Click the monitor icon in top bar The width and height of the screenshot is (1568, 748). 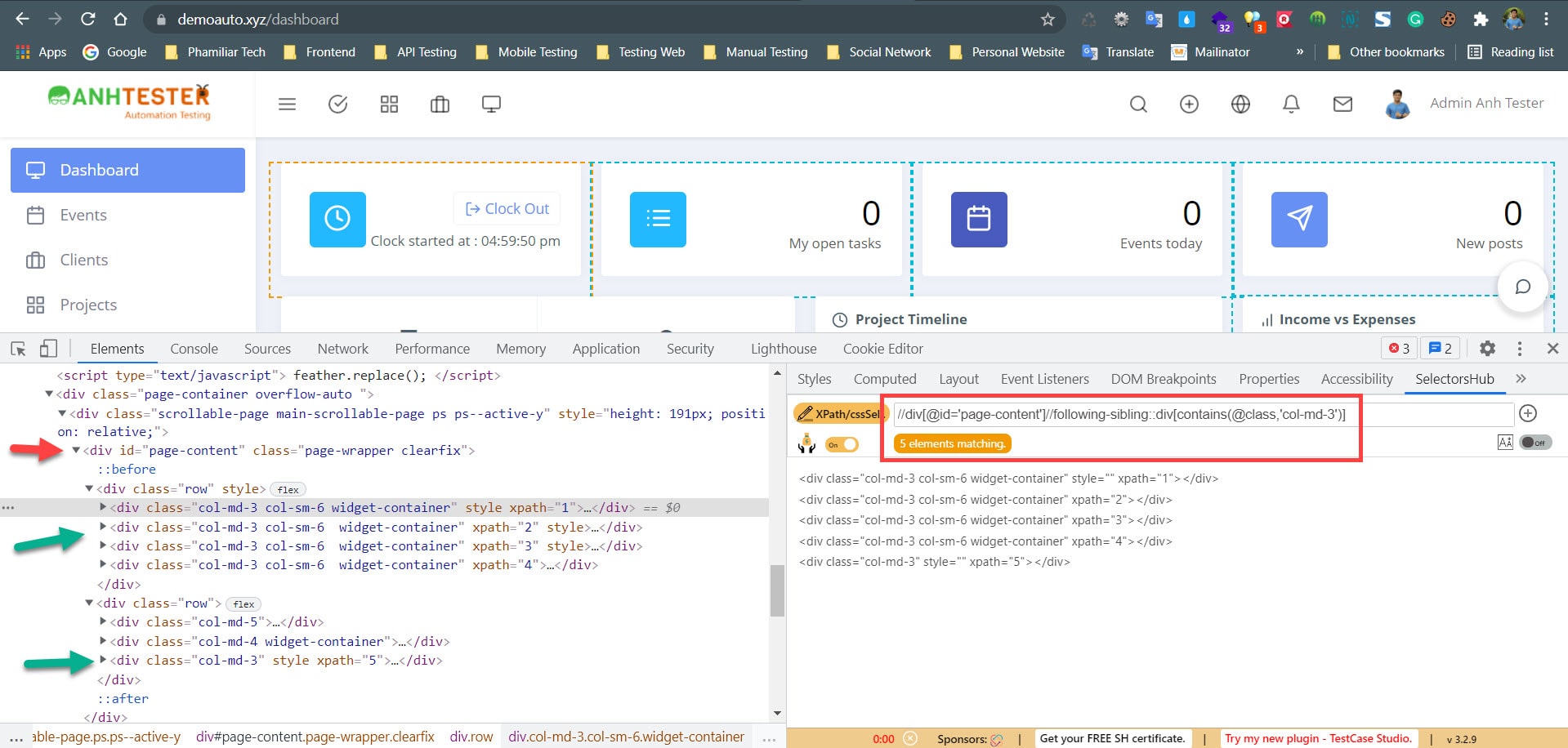click(x=491, y=104)
